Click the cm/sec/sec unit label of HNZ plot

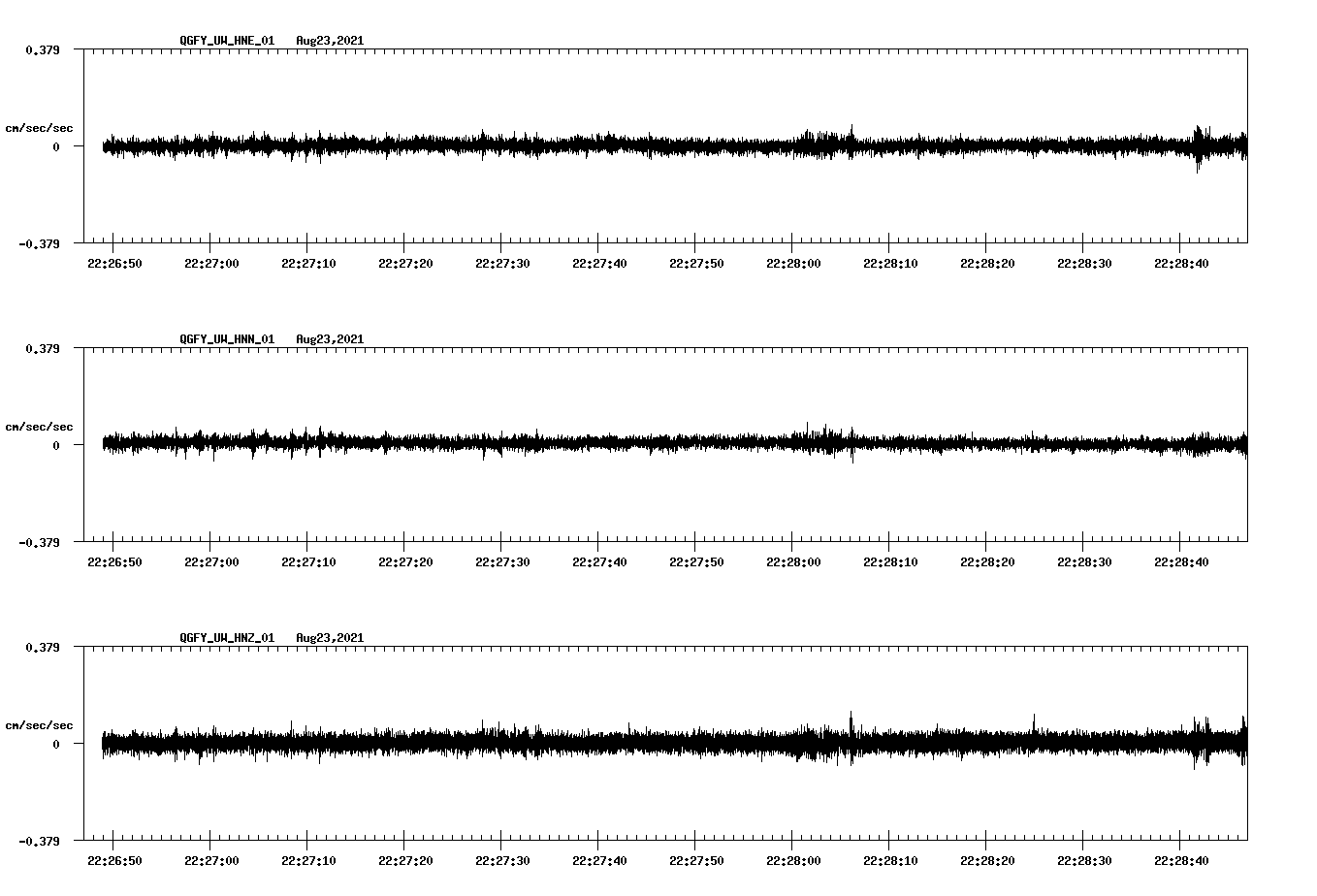[x=39, y=725]
